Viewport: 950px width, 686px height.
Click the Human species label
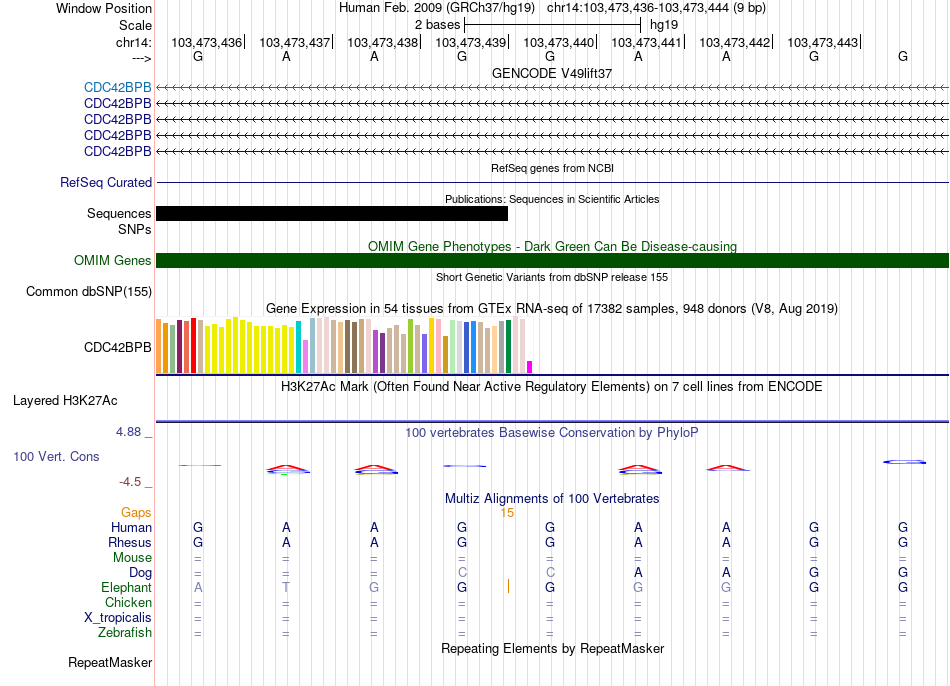point(131,528)
